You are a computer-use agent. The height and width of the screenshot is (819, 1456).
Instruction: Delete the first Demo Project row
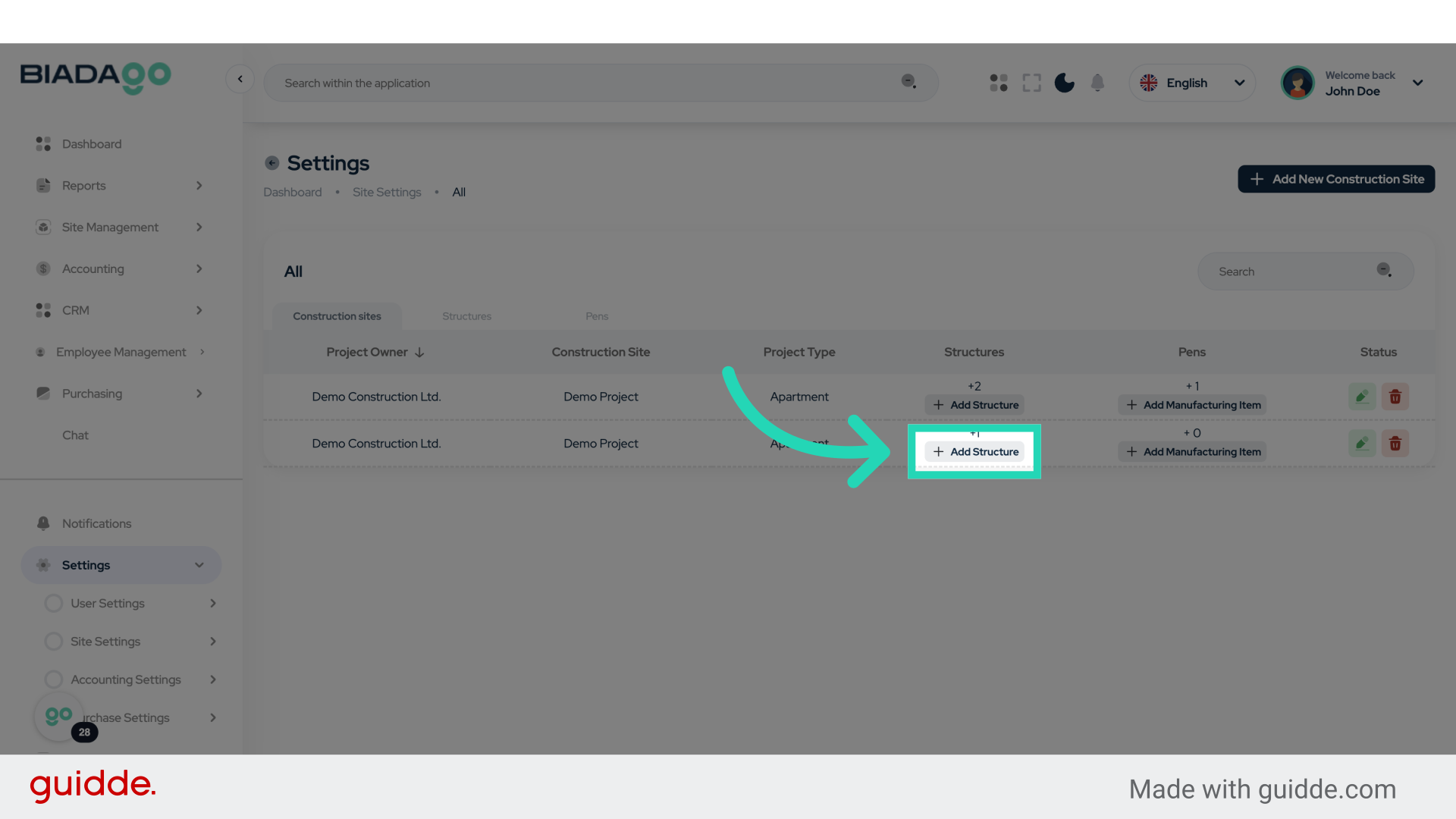(1395, 396)
